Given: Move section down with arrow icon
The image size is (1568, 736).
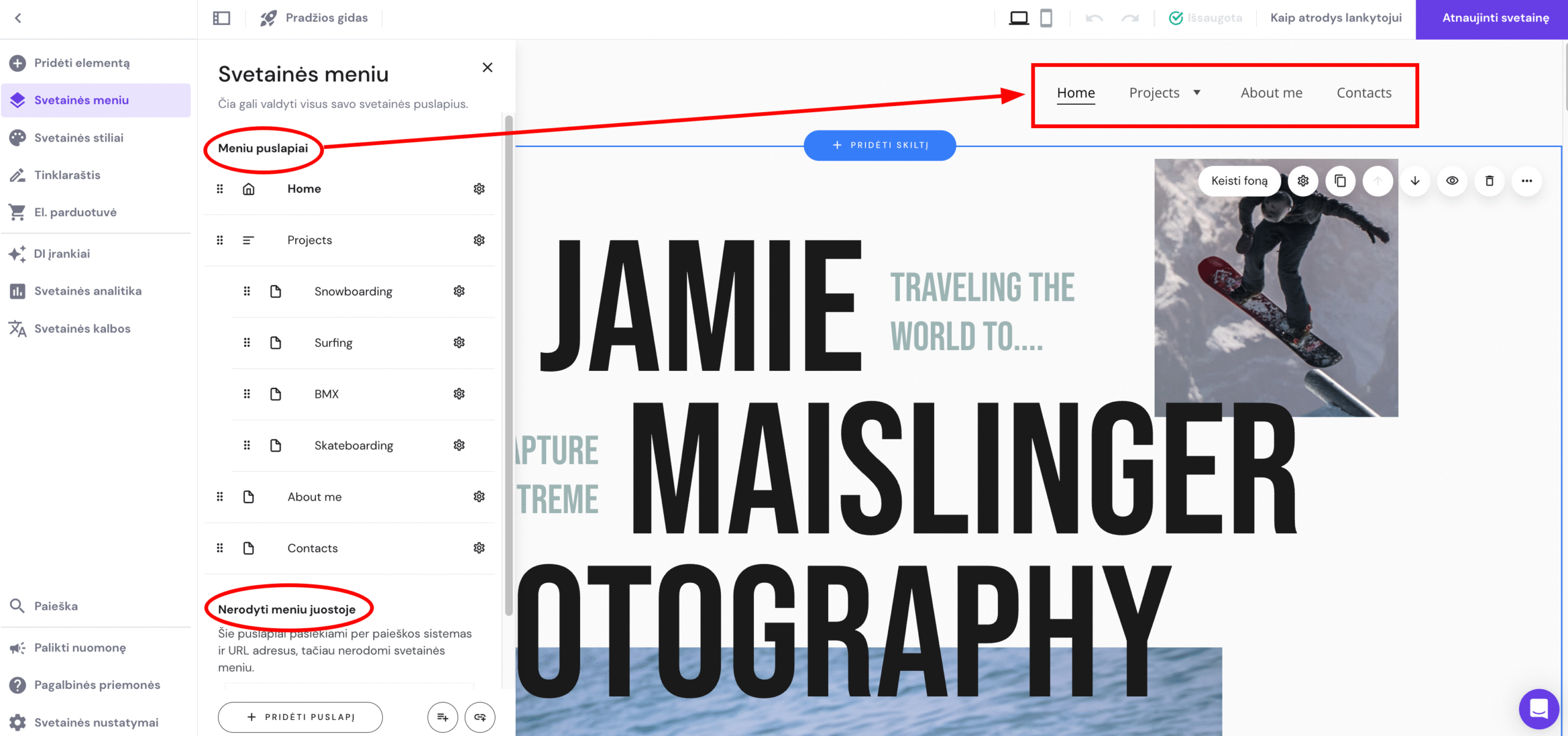Looking at the screenshot, I should click(x=1415, y=181).
